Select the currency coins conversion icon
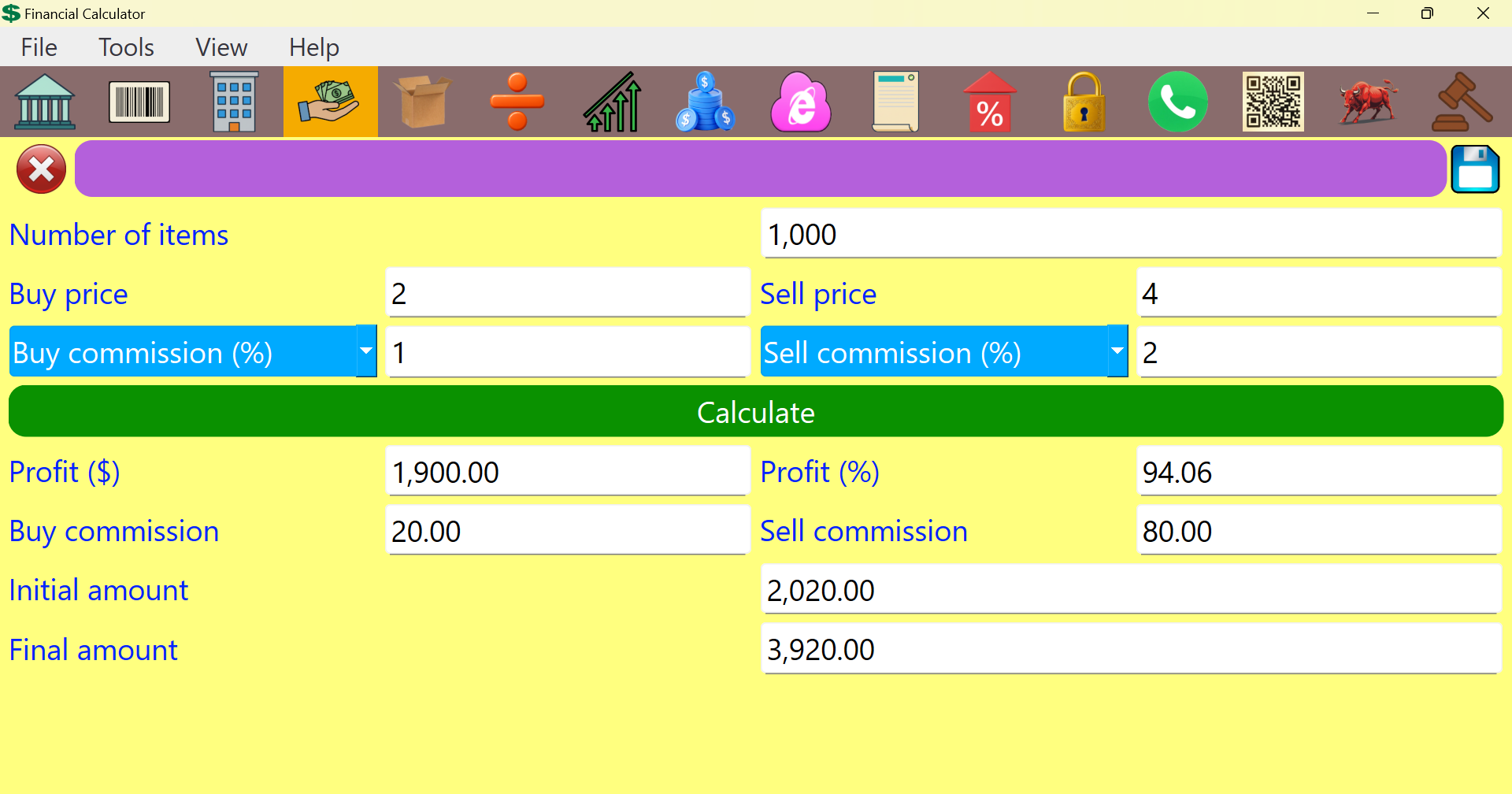Screen dimensions: 1512x794 pyautogui.click(x=706, y=101)
